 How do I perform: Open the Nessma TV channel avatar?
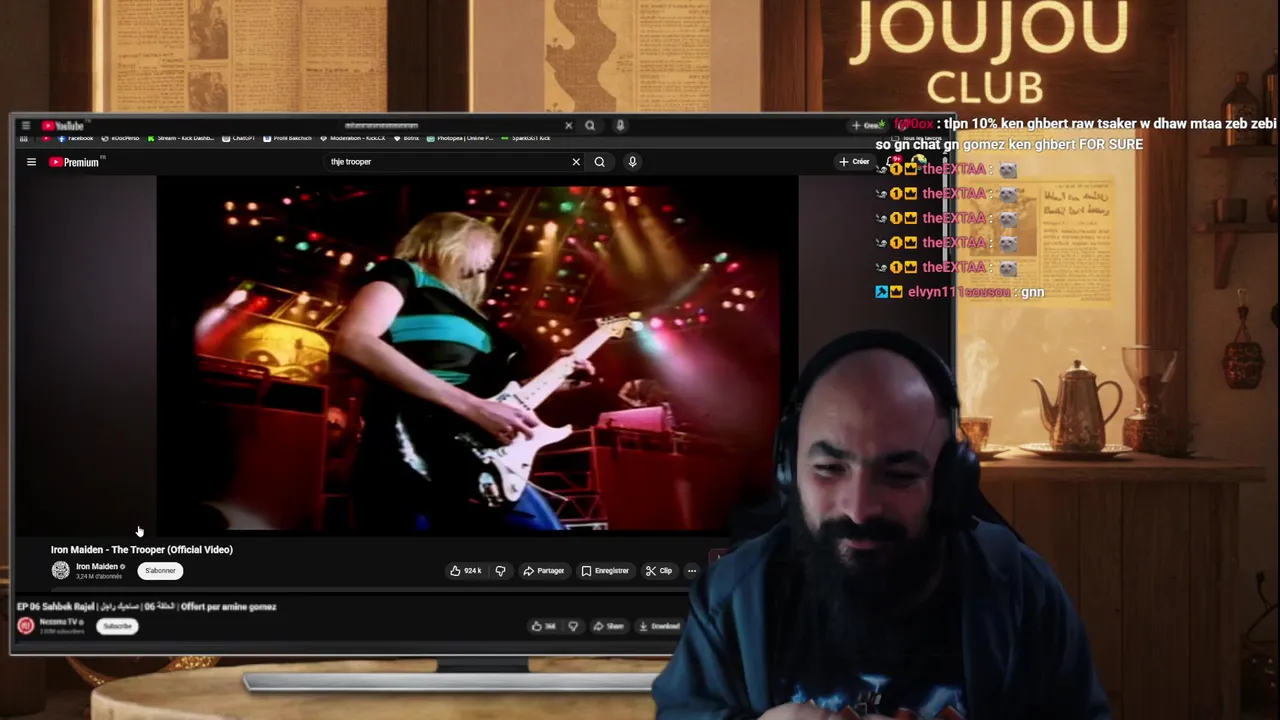point(26,626)
